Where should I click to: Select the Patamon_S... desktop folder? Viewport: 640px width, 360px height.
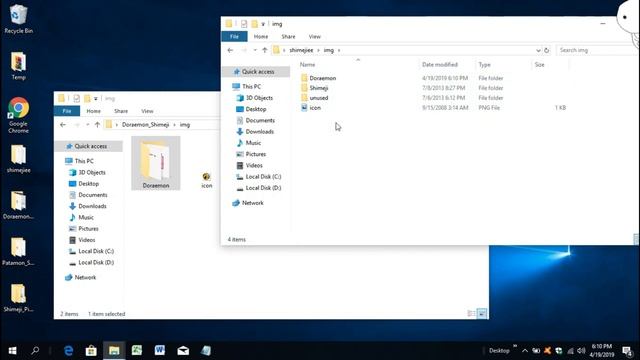point(18,252)
